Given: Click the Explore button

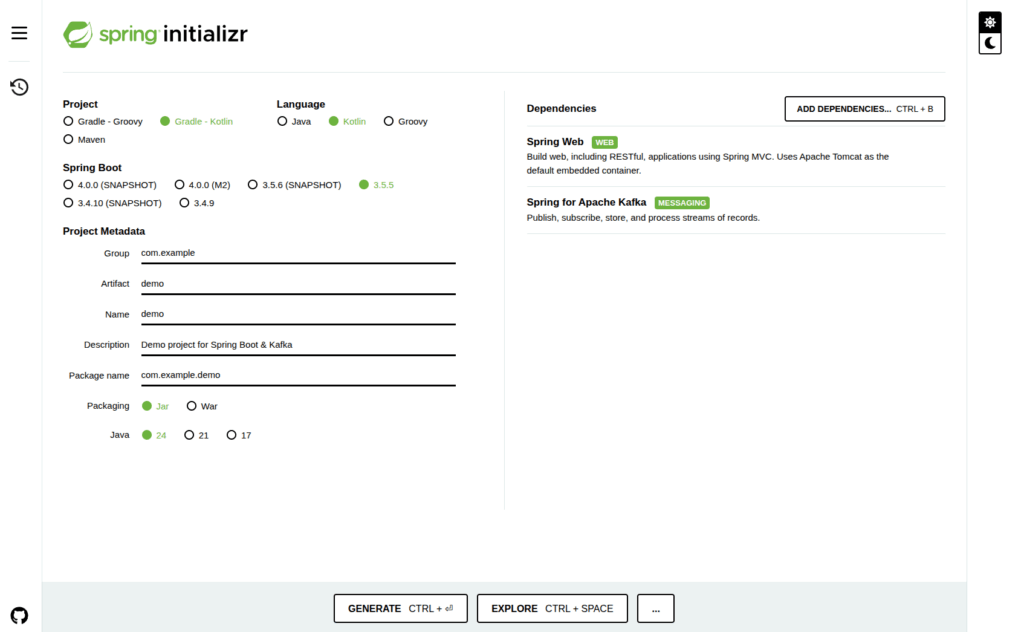Looking at the screenshot, I should [552, 608].
